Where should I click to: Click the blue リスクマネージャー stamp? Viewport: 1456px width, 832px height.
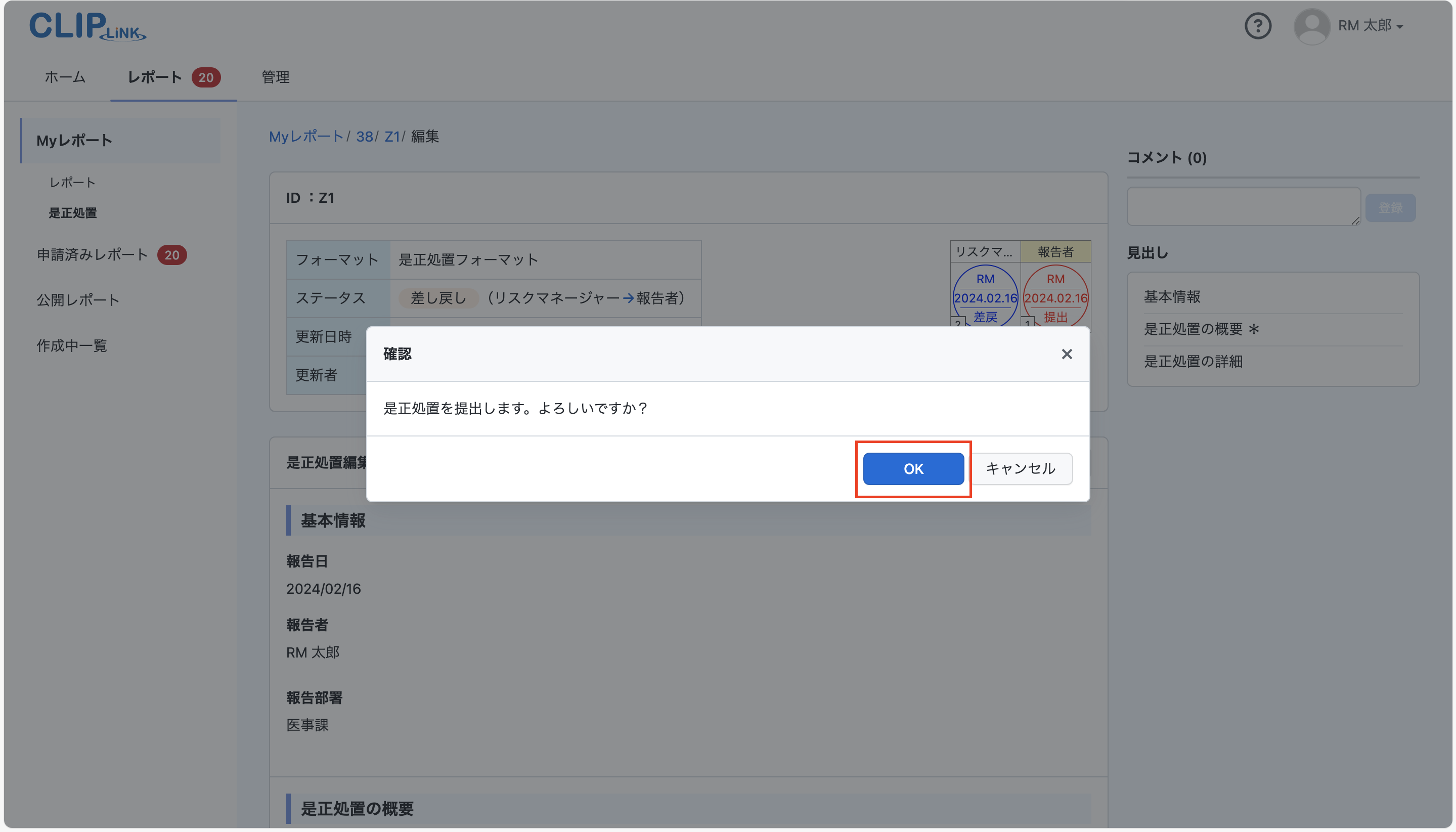tap(984, 297)
